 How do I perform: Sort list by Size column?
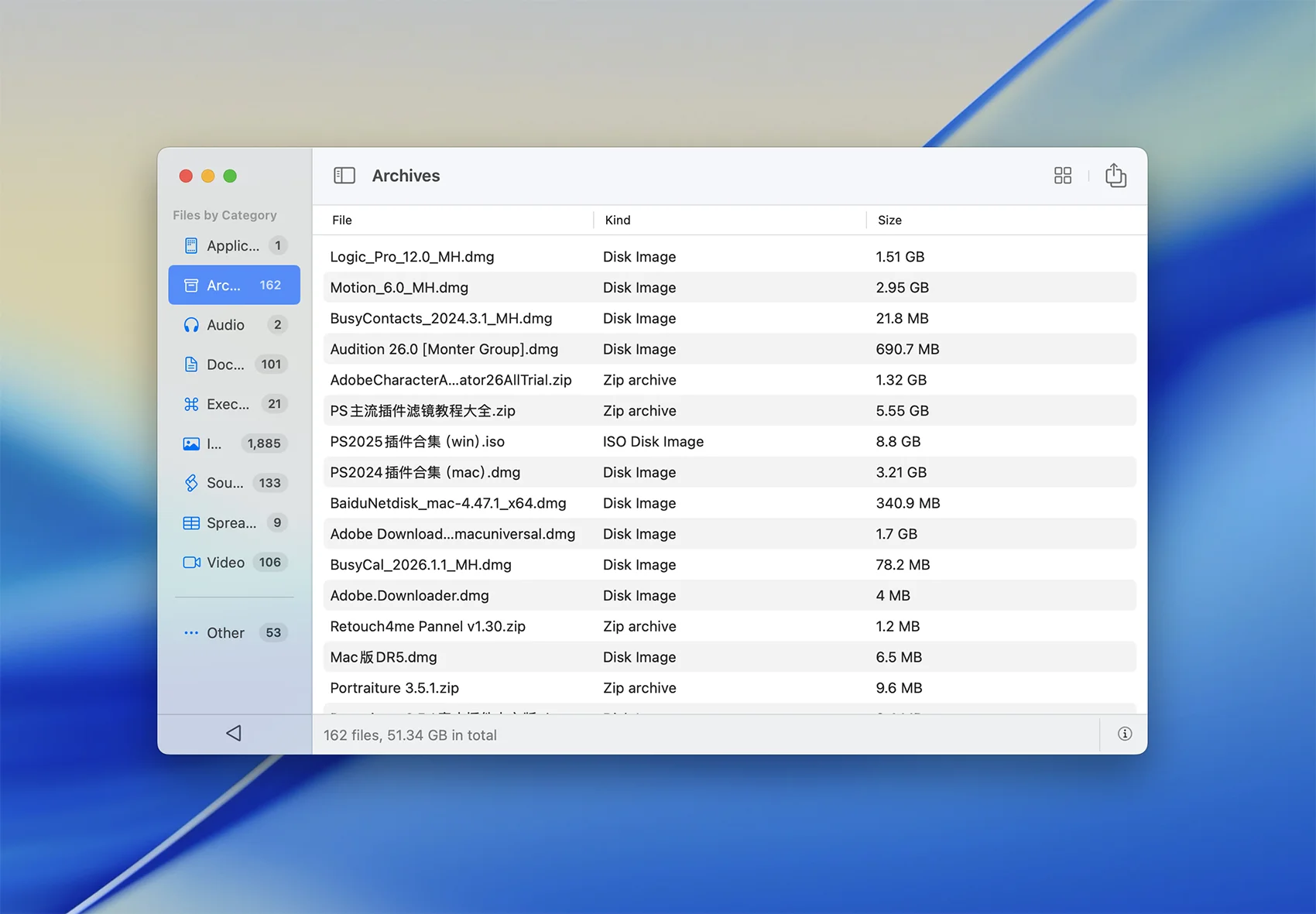pyautogui.click(x=889, y=221)
